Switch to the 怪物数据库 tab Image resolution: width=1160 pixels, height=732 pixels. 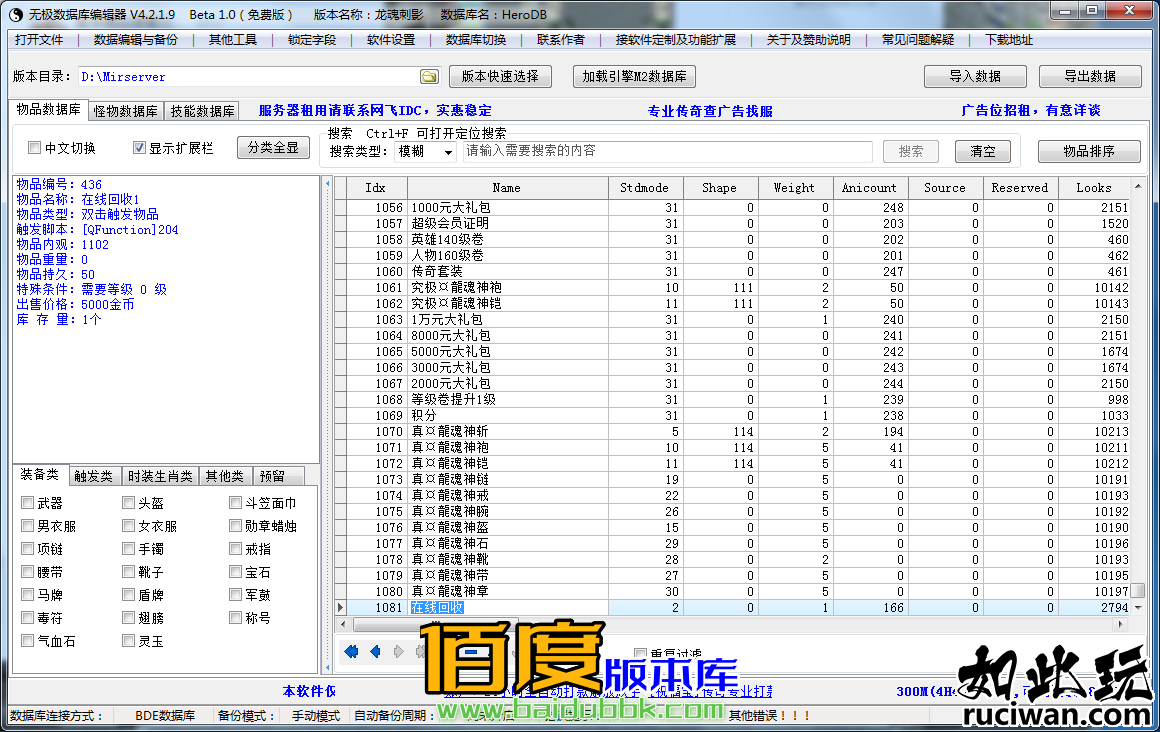click(126, 111)
